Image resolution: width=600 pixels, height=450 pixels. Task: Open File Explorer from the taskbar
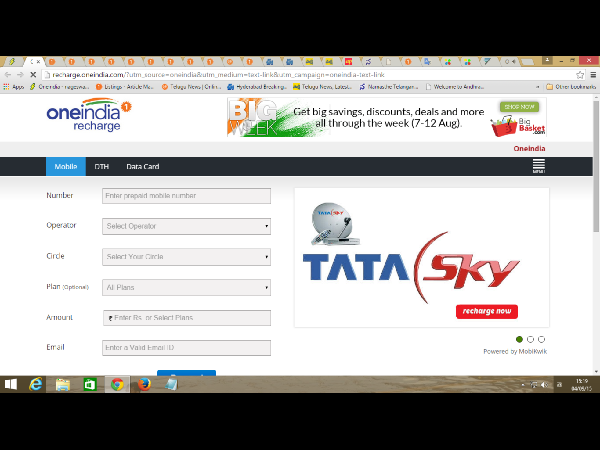point(63,384)
